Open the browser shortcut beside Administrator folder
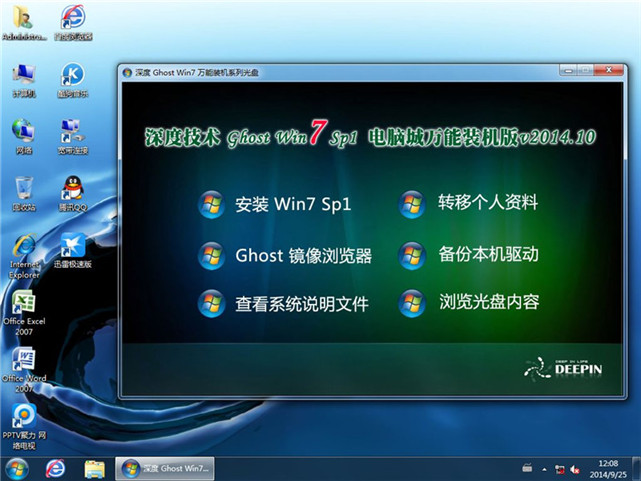 (x=73, y=22)
